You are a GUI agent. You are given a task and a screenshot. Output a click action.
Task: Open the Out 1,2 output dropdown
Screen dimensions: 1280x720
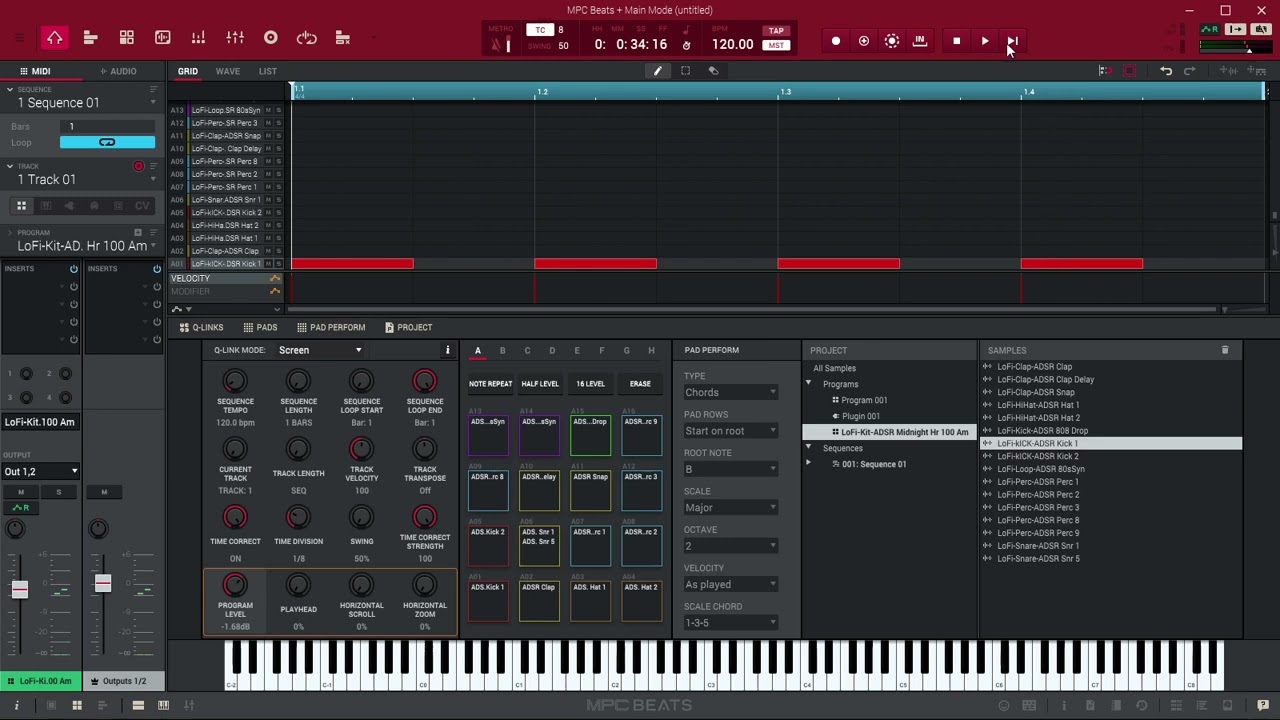pyautogui.click(x=41, y=471)
